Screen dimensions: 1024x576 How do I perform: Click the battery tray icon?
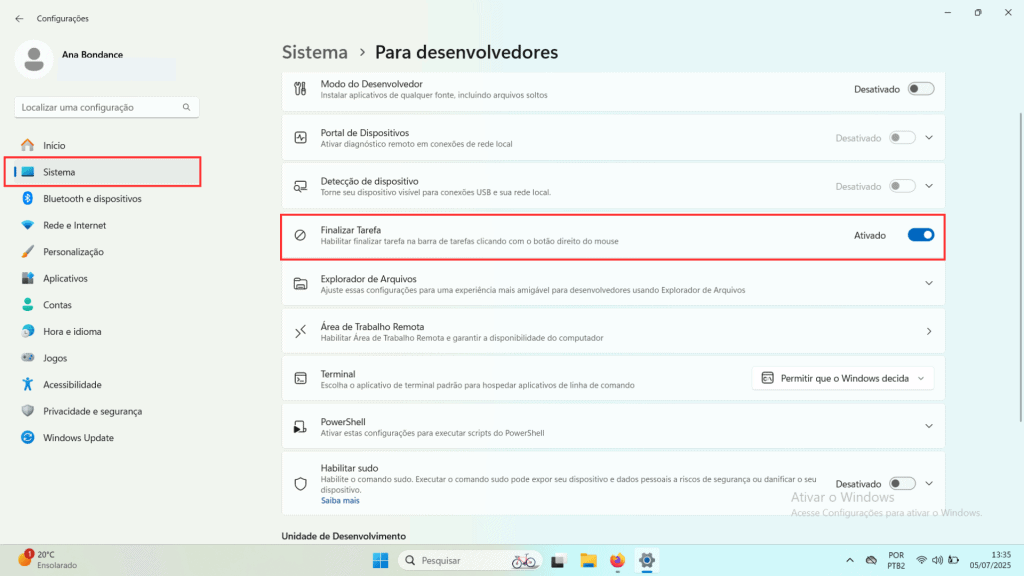pos(953,560)
